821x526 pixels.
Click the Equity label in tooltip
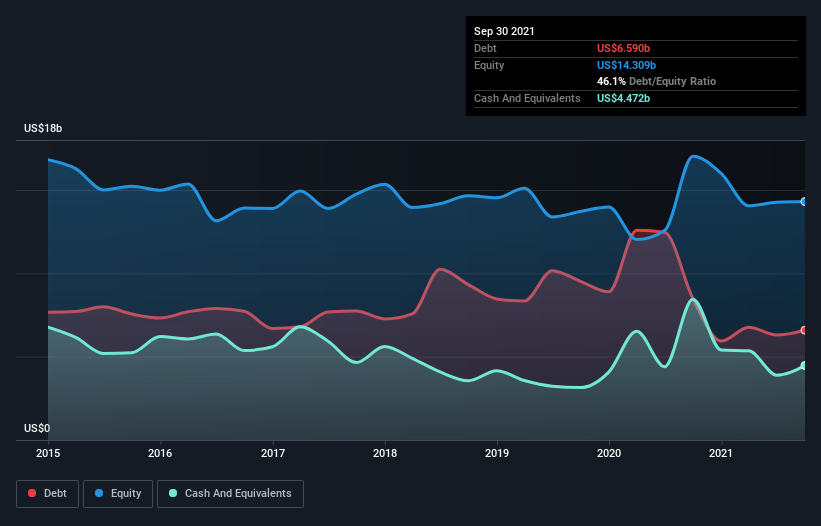point(489,65)
